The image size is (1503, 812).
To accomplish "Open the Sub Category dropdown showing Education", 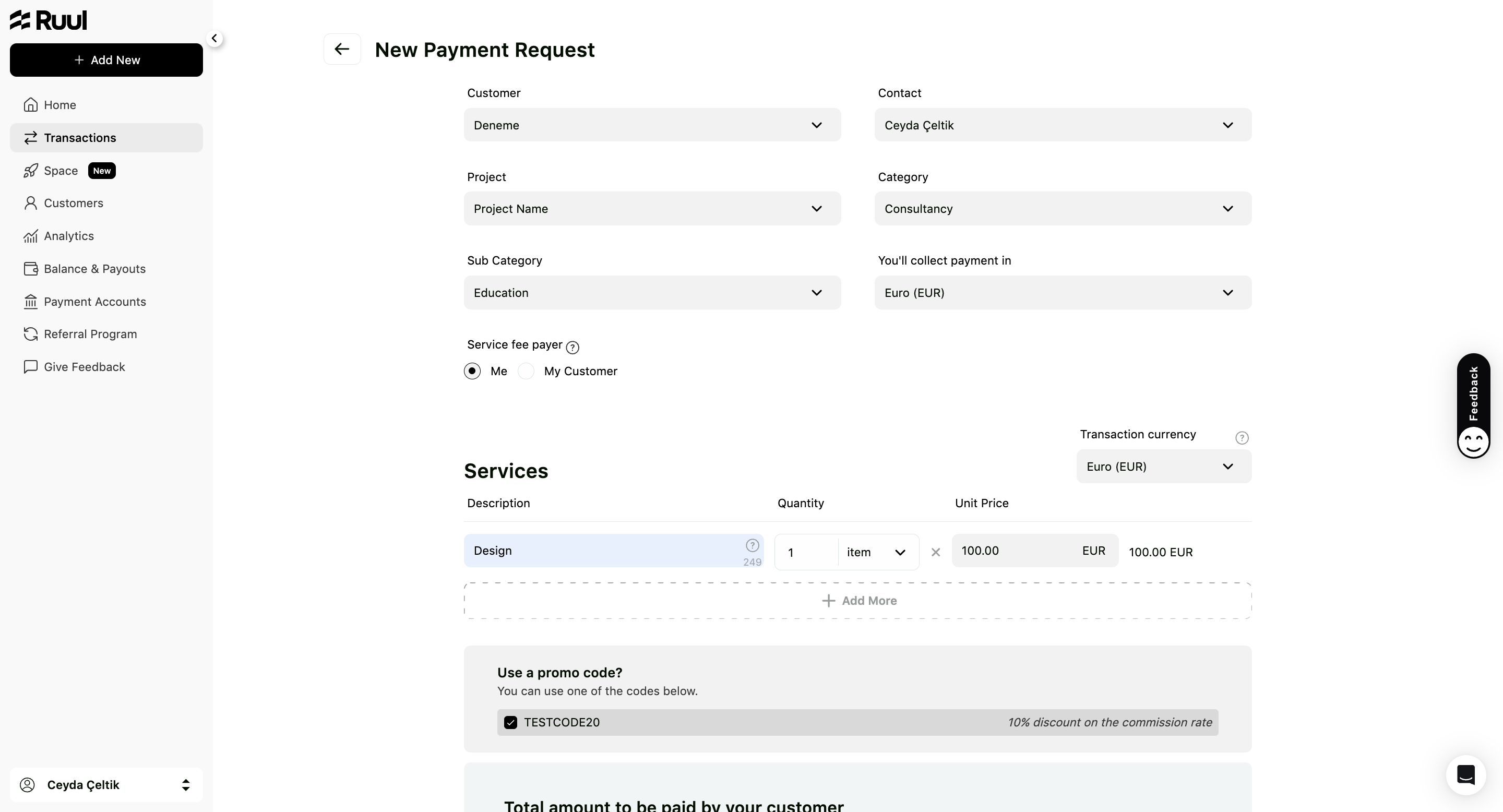I will [652, 293].
